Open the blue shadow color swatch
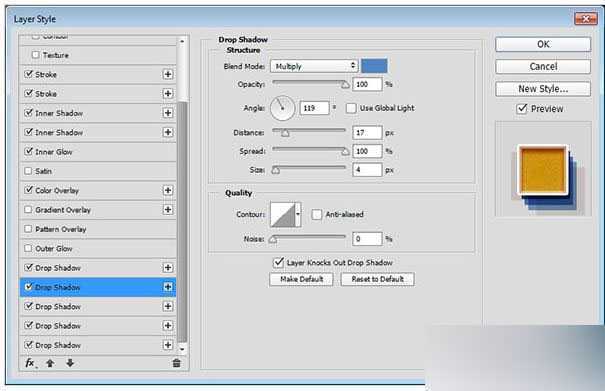Screen dimensions: 605x391 tap(374, 66)
